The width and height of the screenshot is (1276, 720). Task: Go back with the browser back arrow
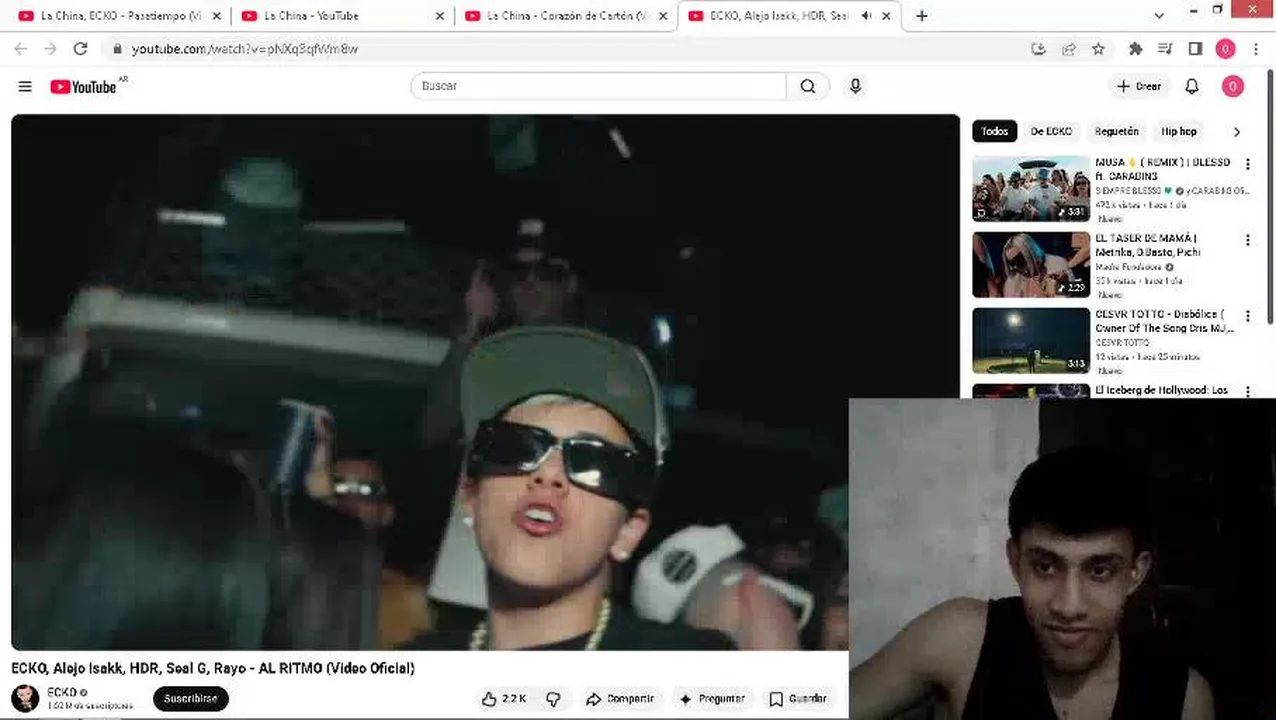pos(21,48)
